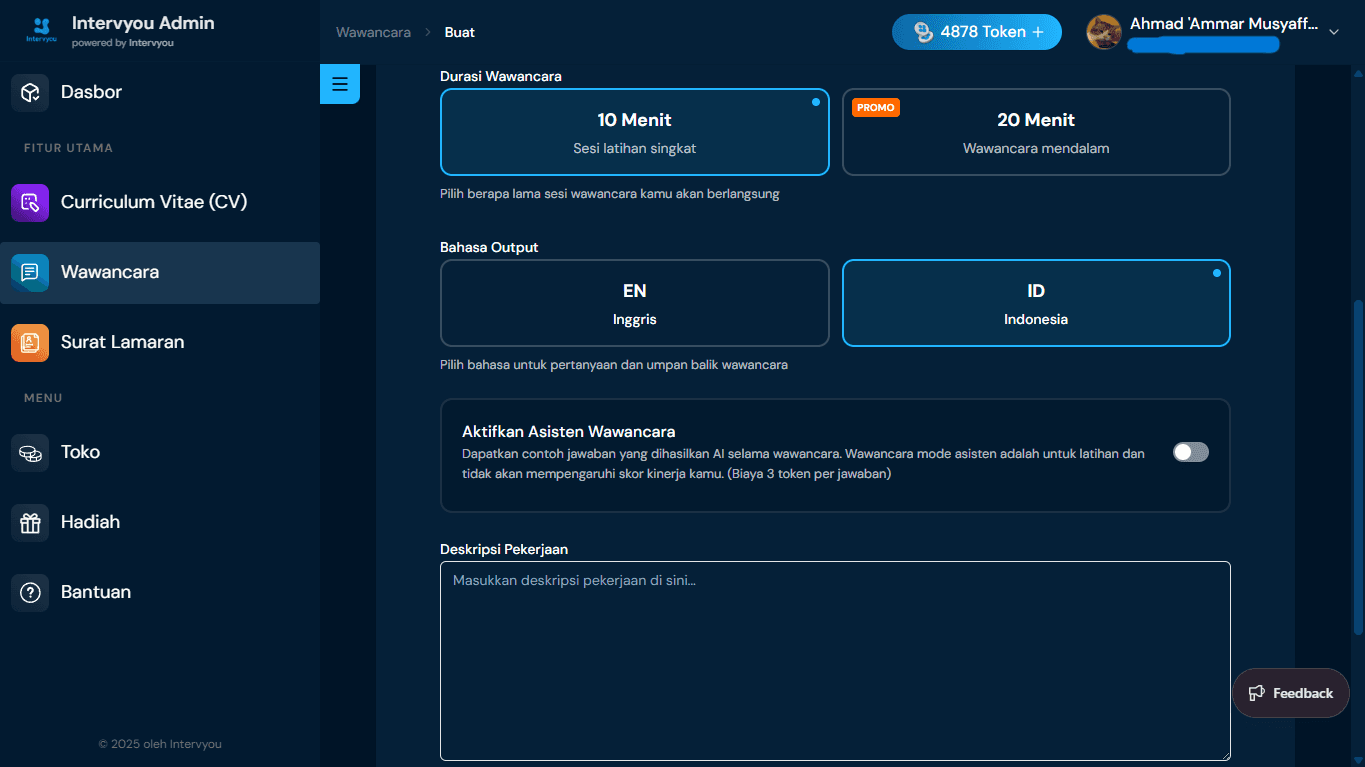Click the PROMO badge on 20 Menit
Screen dimensions: 1365x767
pos(876,107)
